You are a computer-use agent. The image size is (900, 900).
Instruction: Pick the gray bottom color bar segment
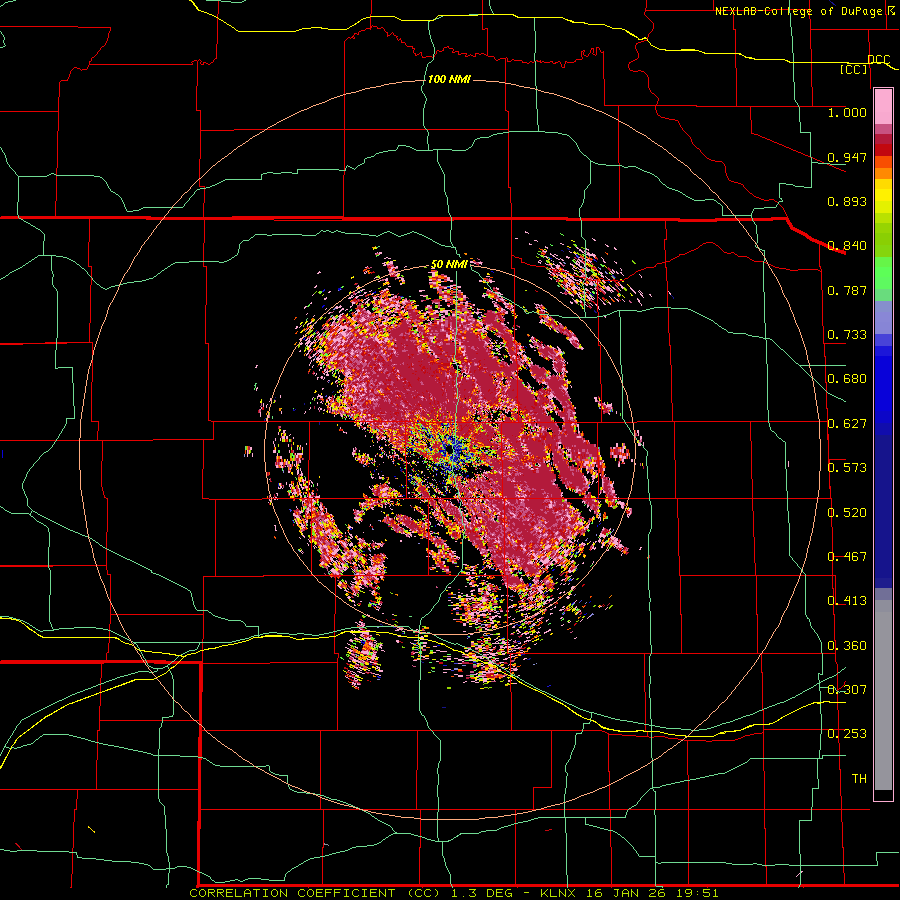(883, 695)
